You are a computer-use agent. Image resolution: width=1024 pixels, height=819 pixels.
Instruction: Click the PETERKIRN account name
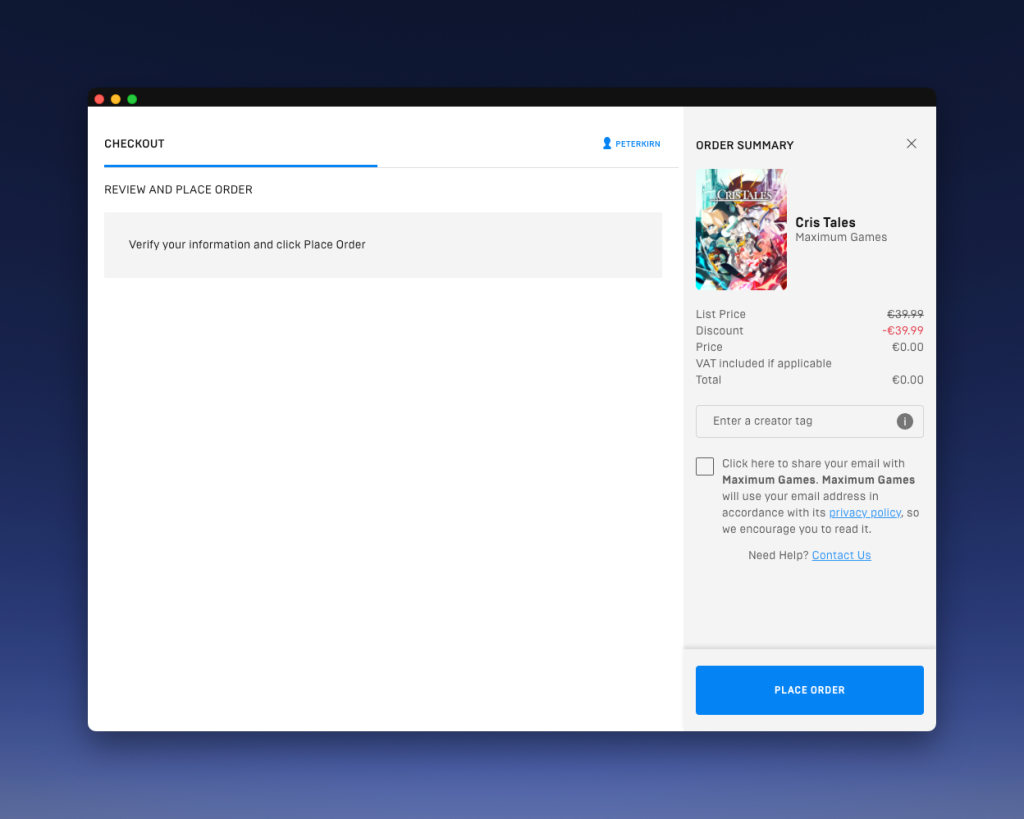click(x=637, y=144)
